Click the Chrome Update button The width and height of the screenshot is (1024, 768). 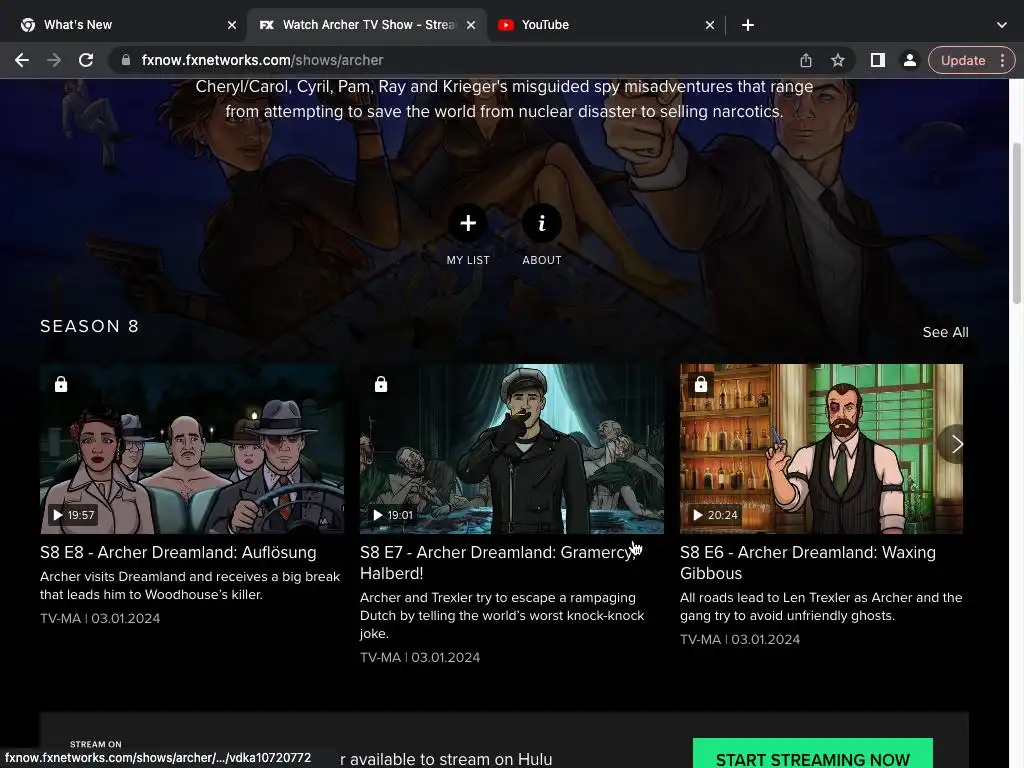click(963, 60)
